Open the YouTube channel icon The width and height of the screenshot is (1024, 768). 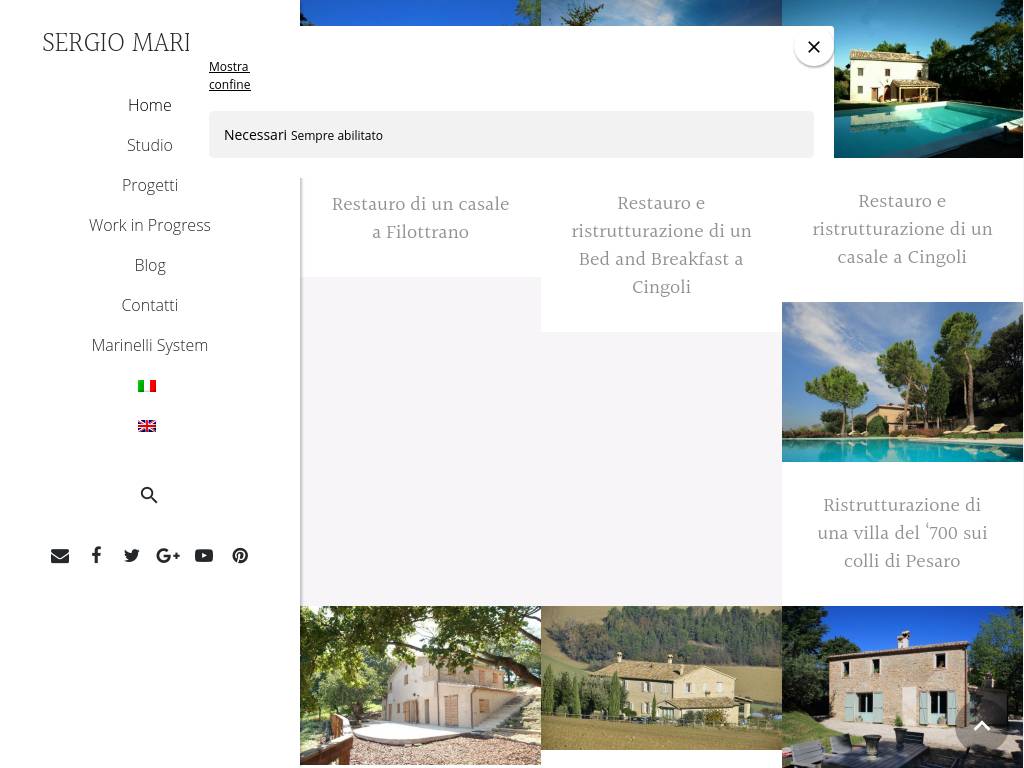(204, 556)
